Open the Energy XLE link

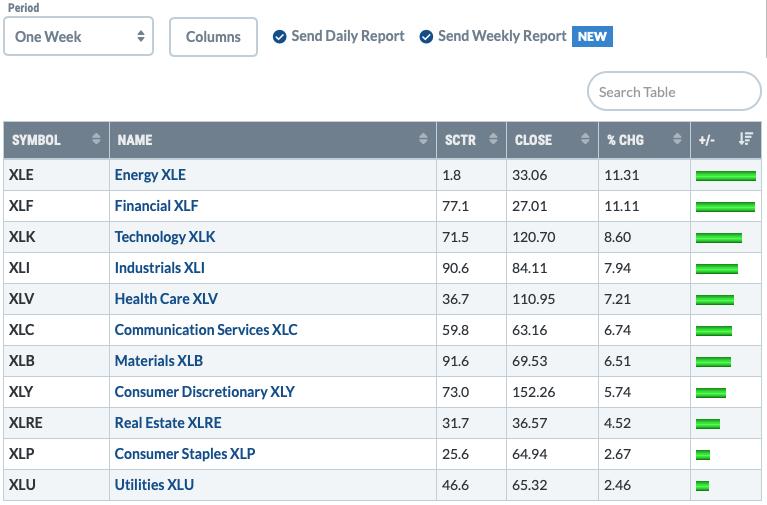(x=150, y=175)
